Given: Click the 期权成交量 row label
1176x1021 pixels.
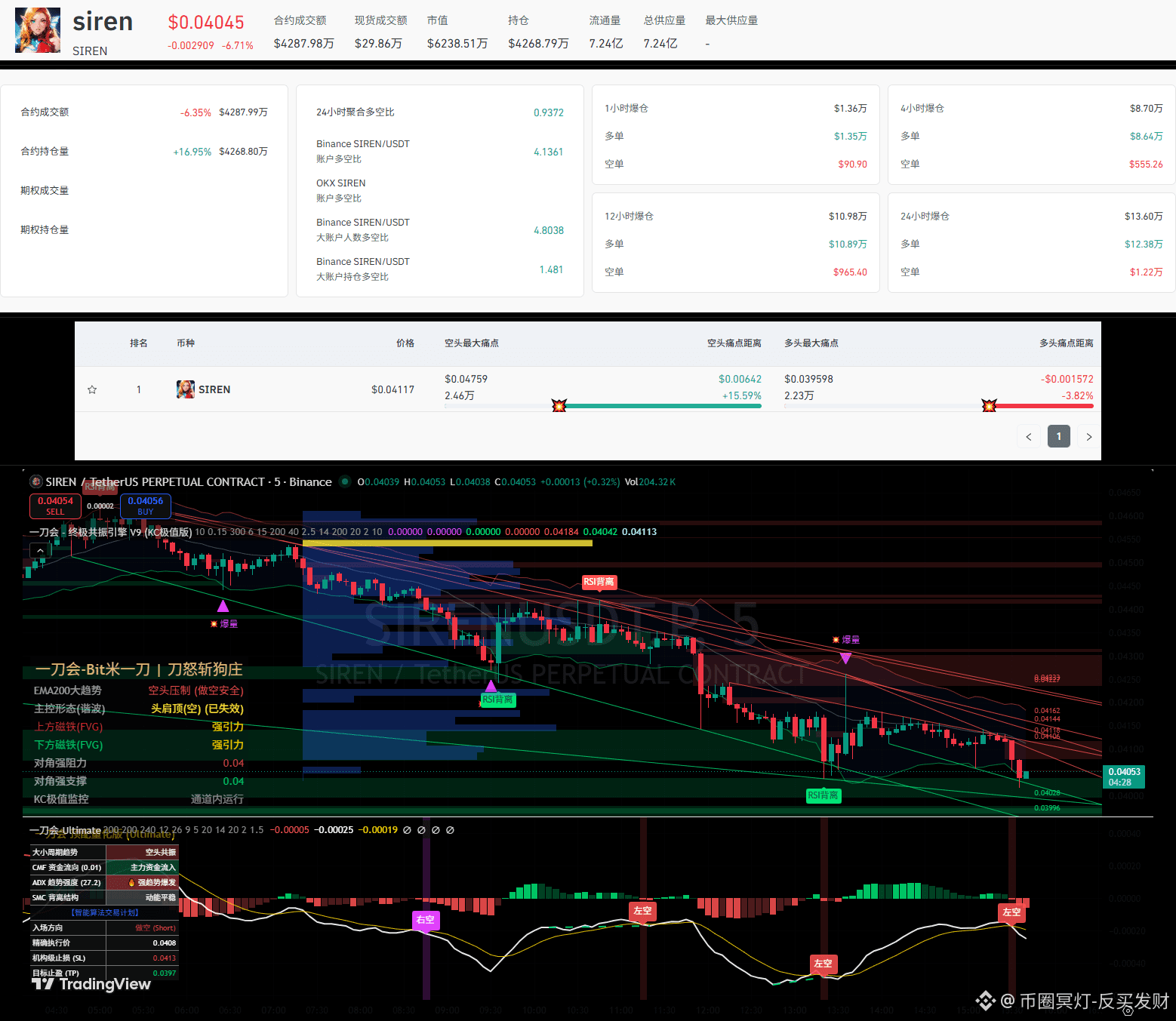Looking at the screenshot, I should point(45,191).
